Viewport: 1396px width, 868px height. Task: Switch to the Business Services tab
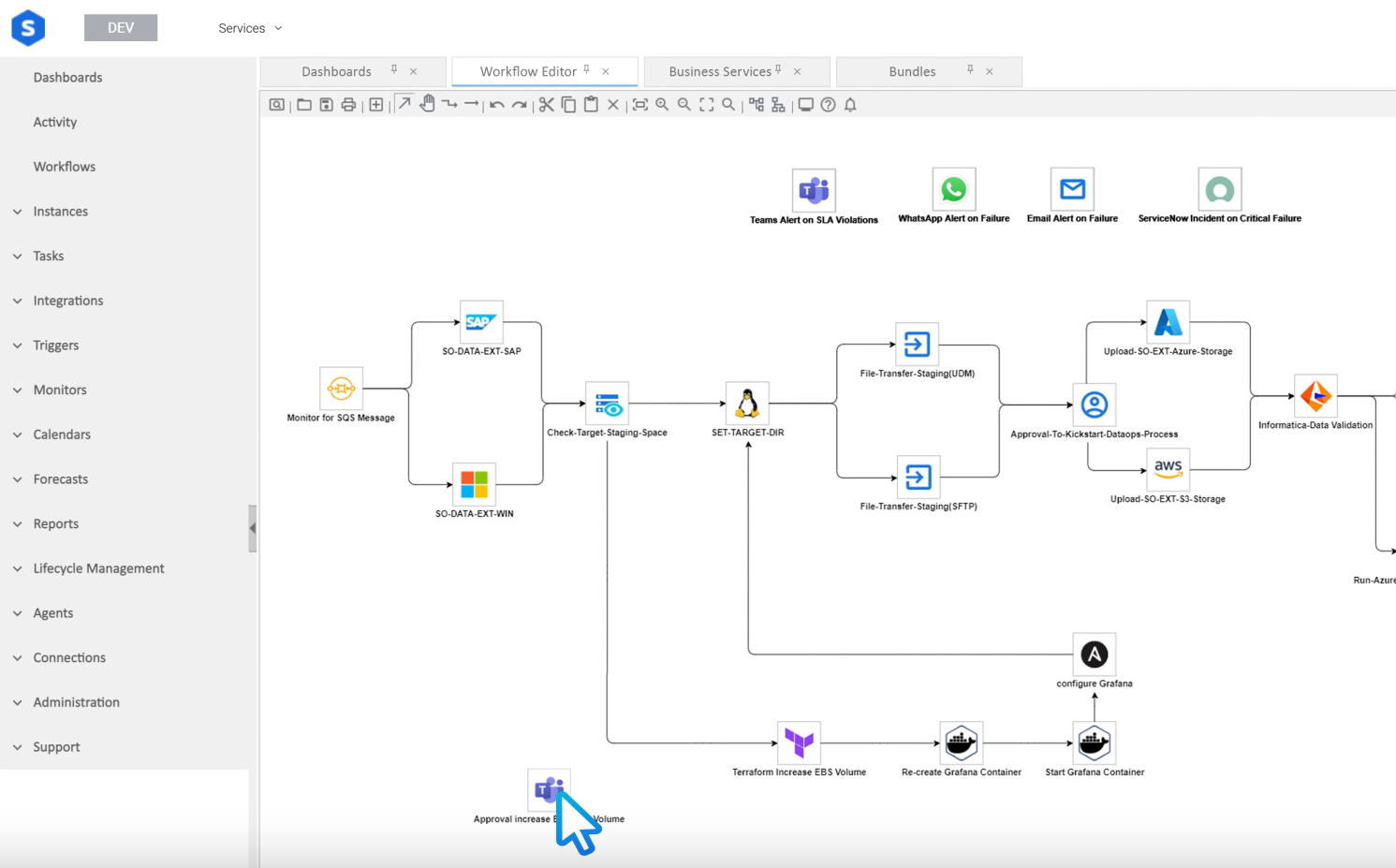(x=719, y=71)
